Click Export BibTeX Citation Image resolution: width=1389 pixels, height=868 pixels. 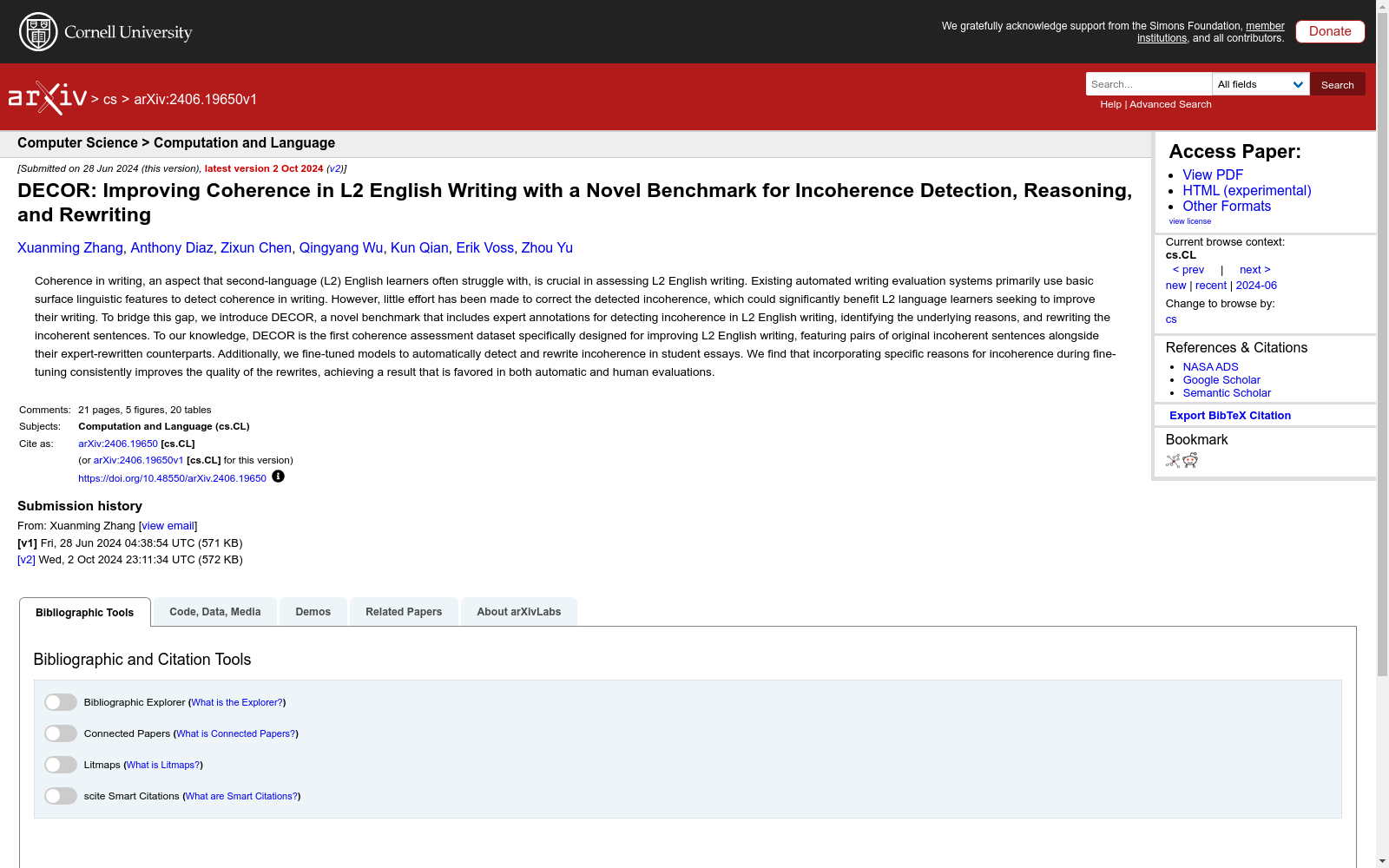pyautogui.click(x=1230, y=416)
